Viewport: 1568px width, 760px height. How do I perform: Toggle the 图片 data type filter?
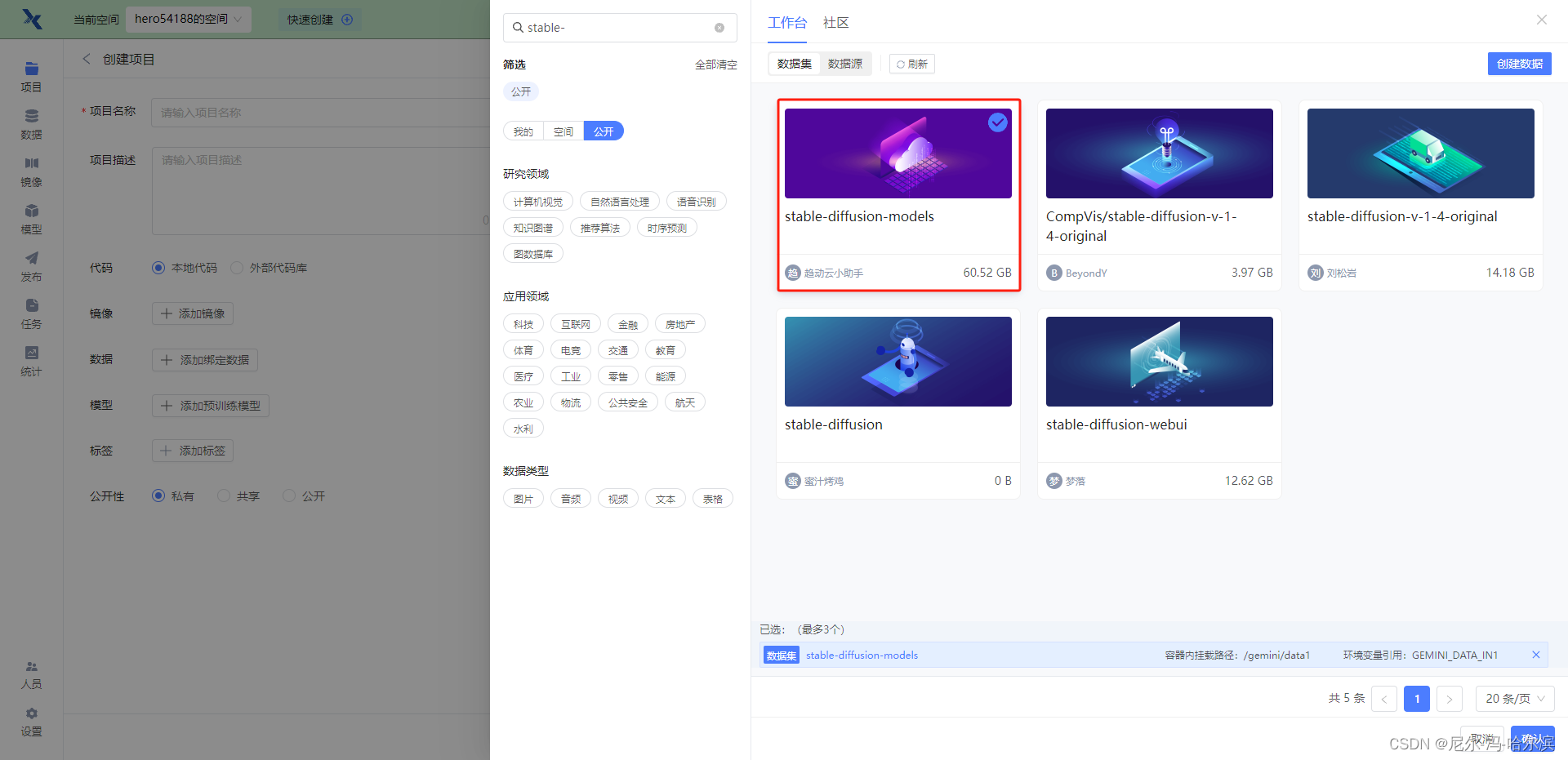coord(523,499)
